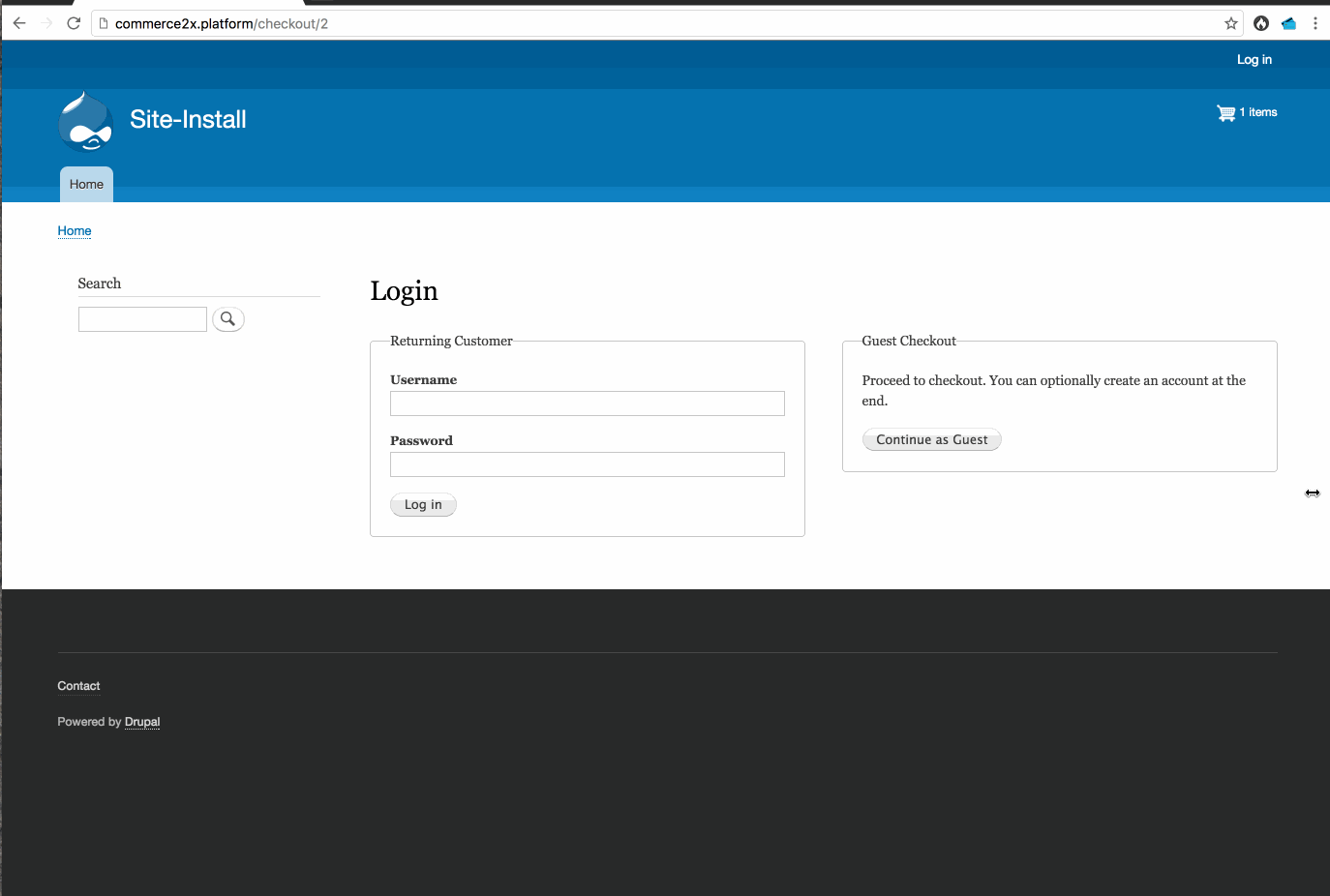Open the Drupal link in footer
The width and height of the screenshot is (1330, 896).
(x=142, y=722)
